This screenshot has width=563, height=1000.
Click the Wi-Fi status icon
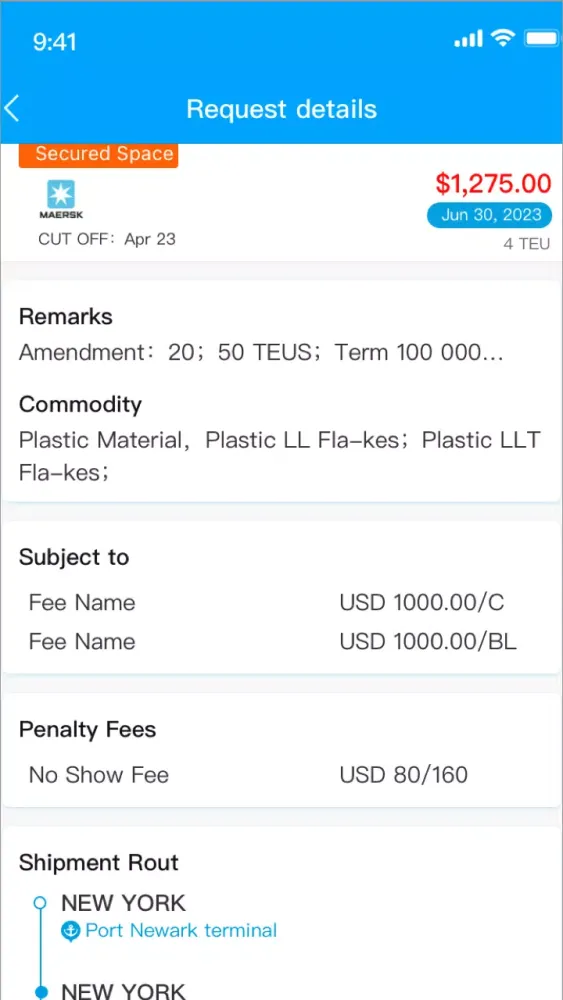503,40
